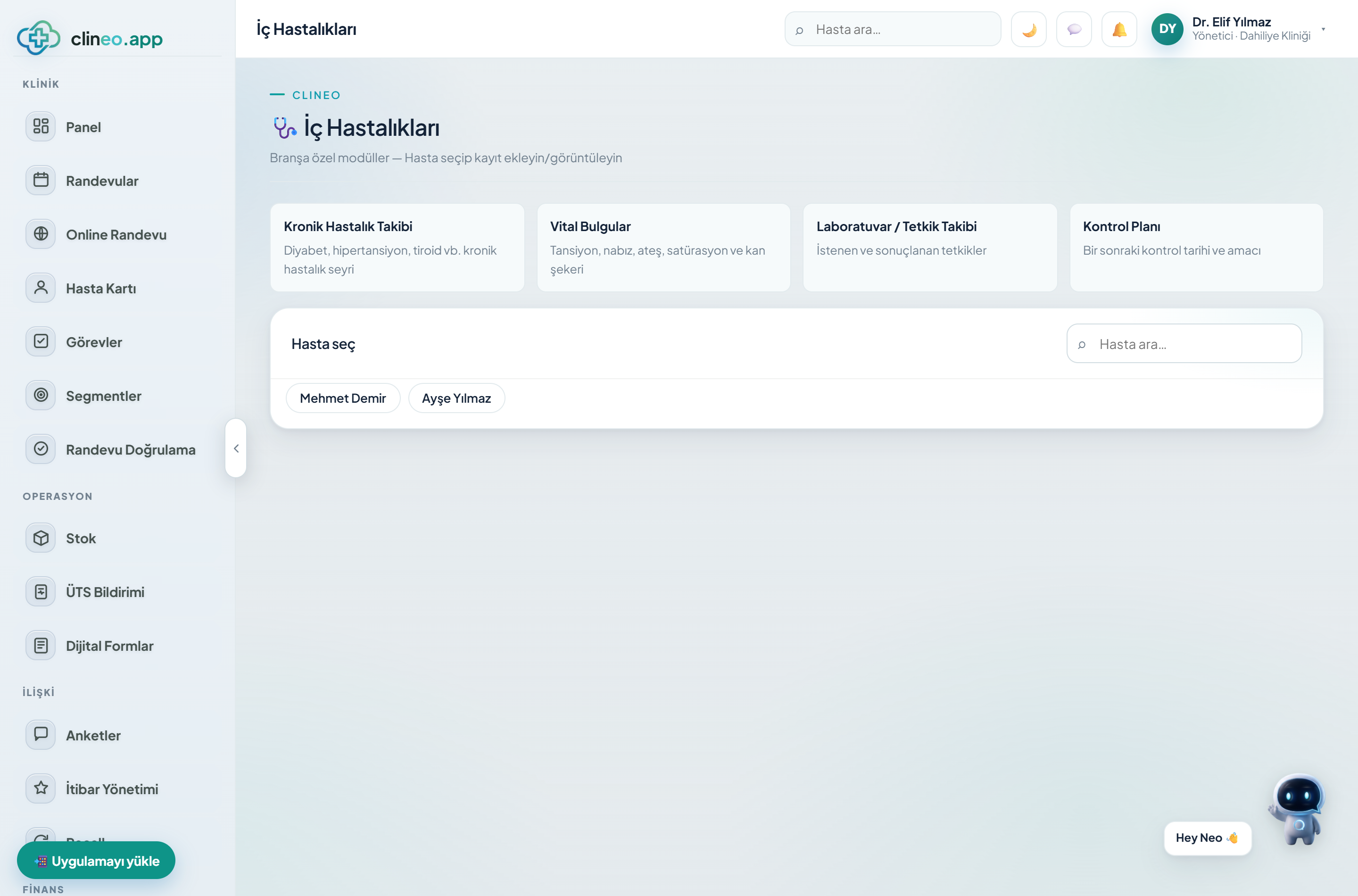1358x896 pixels.
Task: Click the clineo.app logo
Action: pos(90,38)
